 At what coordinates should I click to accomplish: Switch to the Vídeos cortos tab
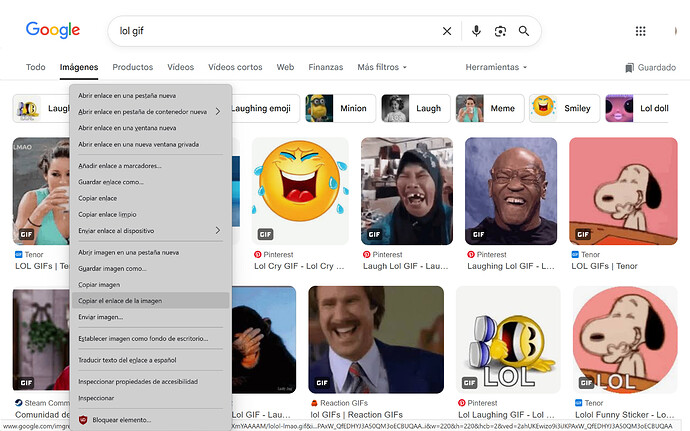(235, 67)
